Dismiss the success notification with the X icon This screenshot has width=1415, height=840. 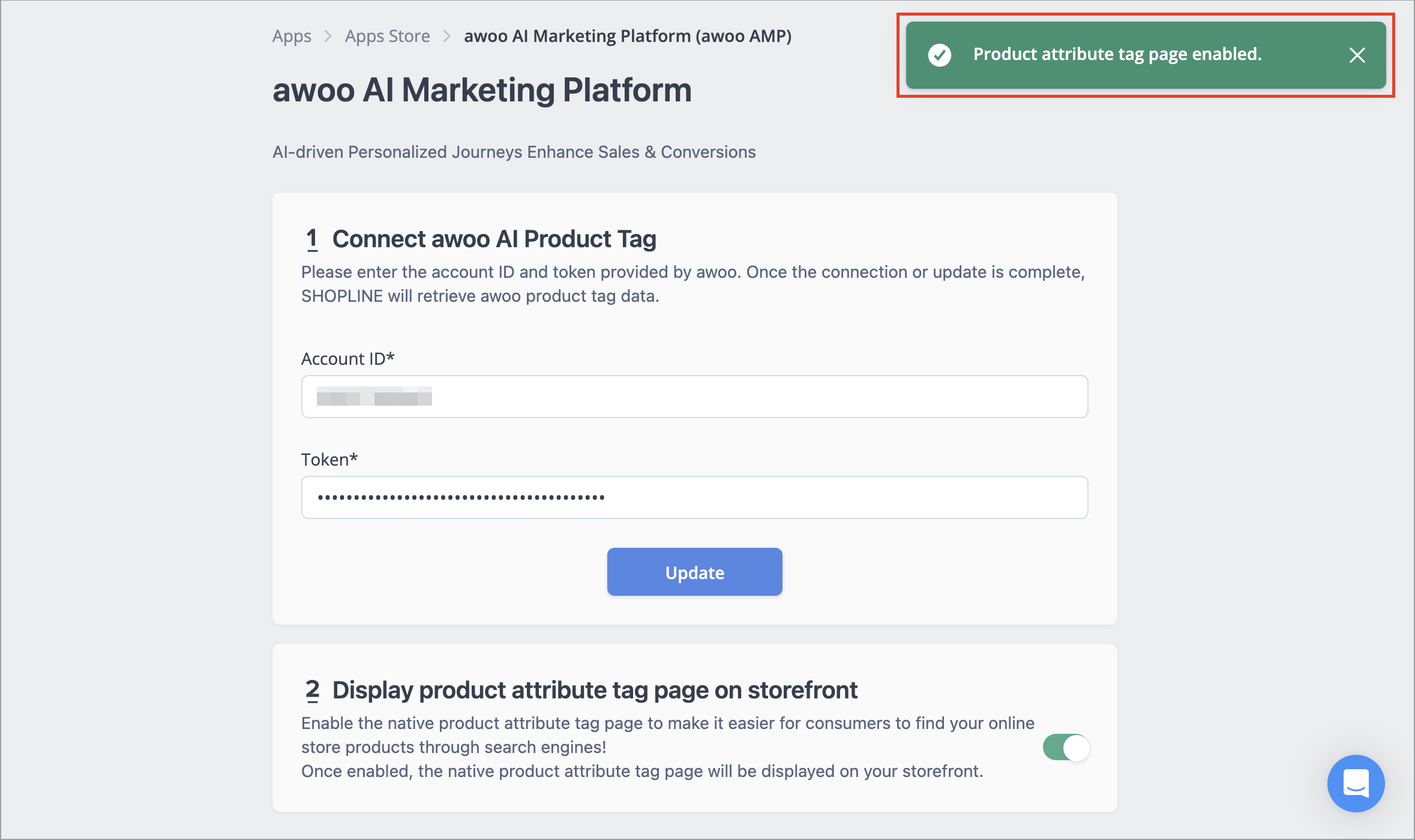click(1357, 55)
